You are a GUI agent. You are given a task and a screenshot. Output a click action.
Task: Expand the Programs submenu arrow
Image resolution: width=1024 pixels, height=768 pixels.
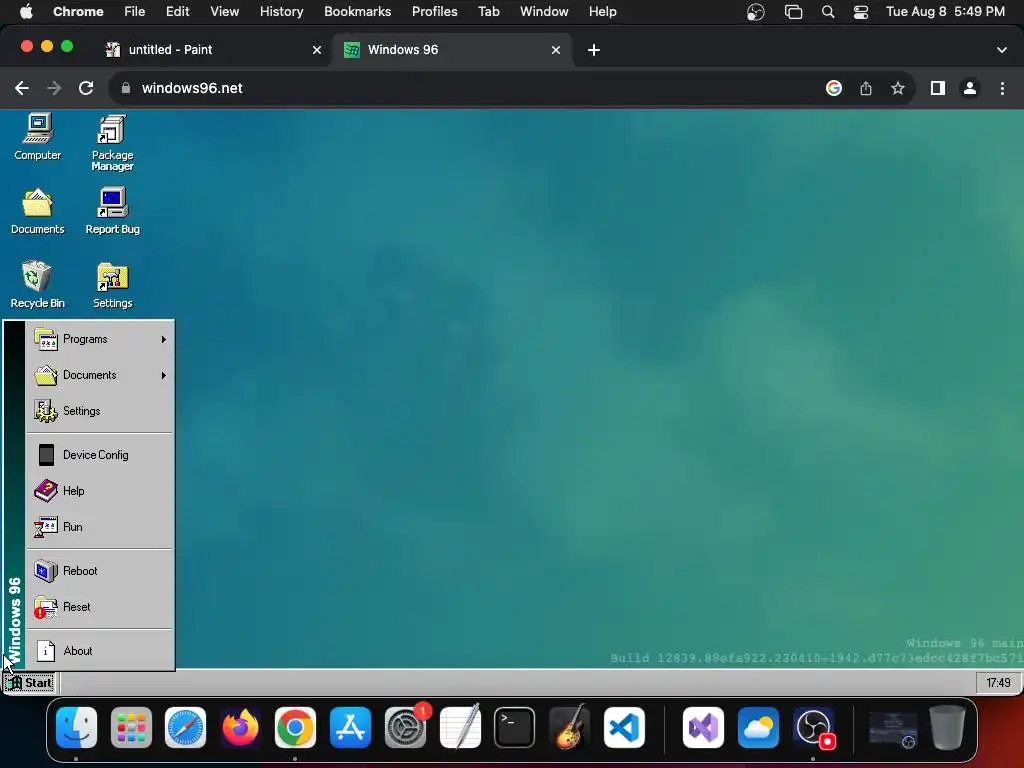(163, 340)
